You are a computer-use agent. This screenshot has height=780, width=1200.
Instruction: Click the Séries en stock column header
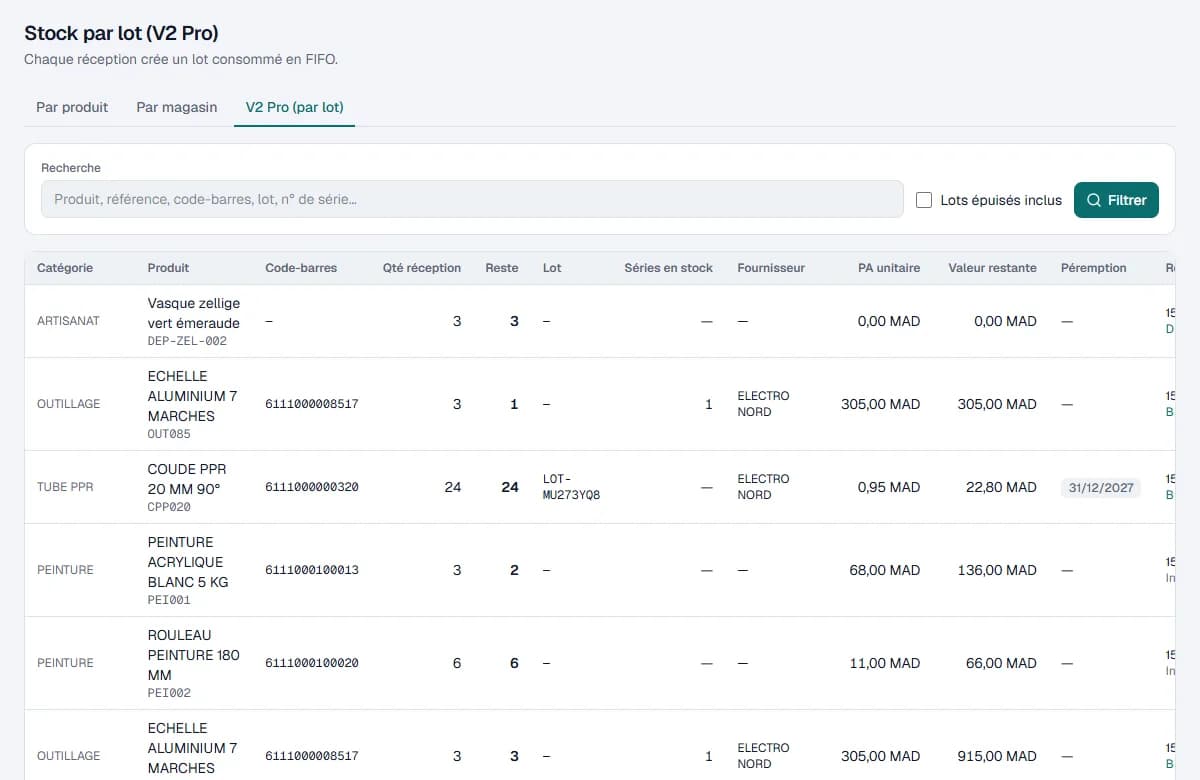[669, 268]
